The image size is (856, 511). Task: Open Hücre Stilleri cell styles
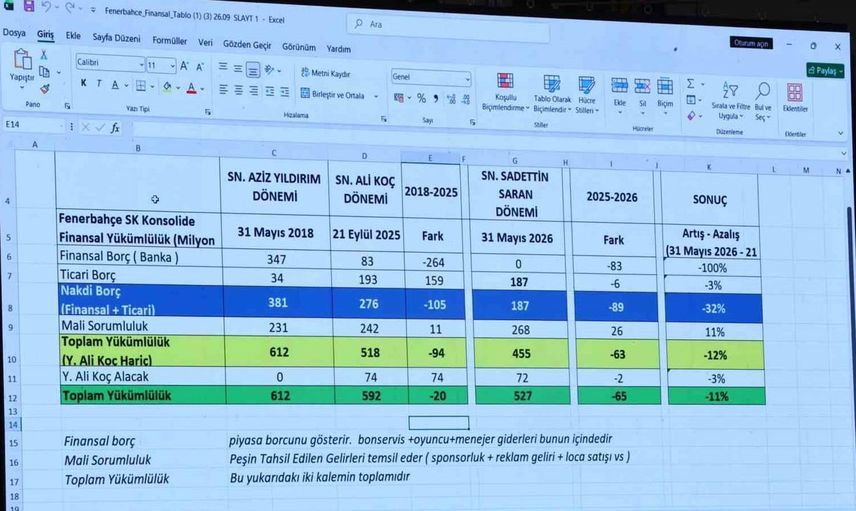click(x=587, y=95)
